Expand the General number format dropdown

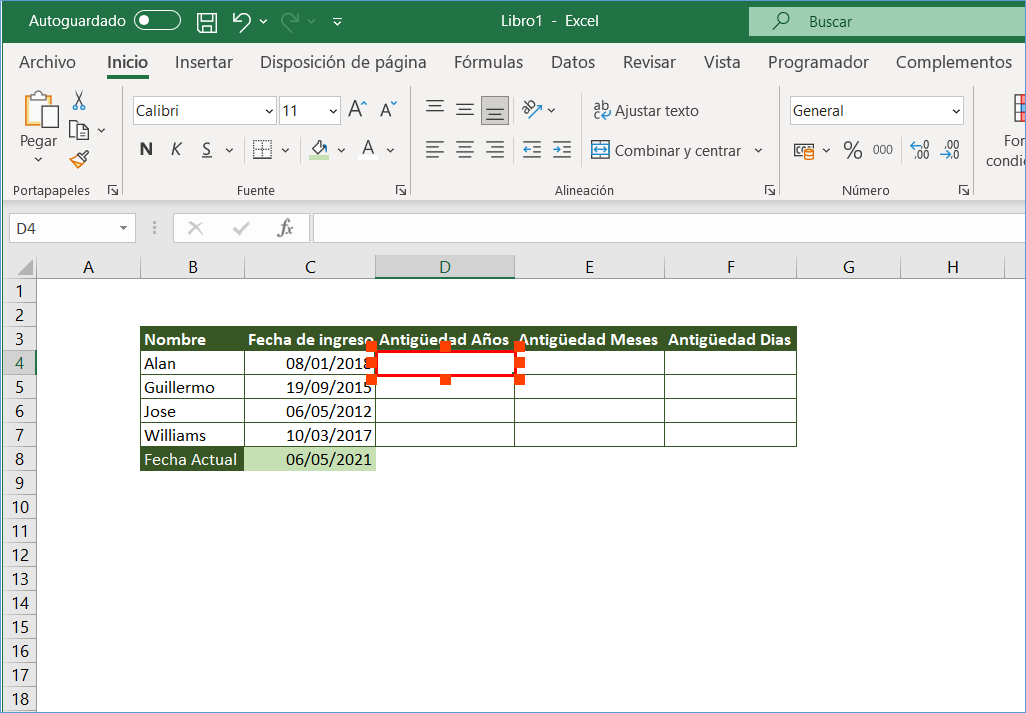956,111
